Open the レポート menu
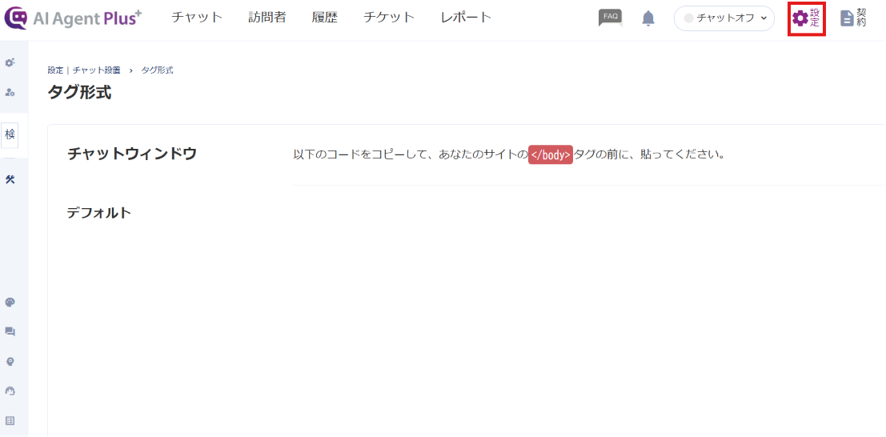The width and height of the screenshot is (886, 437). coord(466,18)
